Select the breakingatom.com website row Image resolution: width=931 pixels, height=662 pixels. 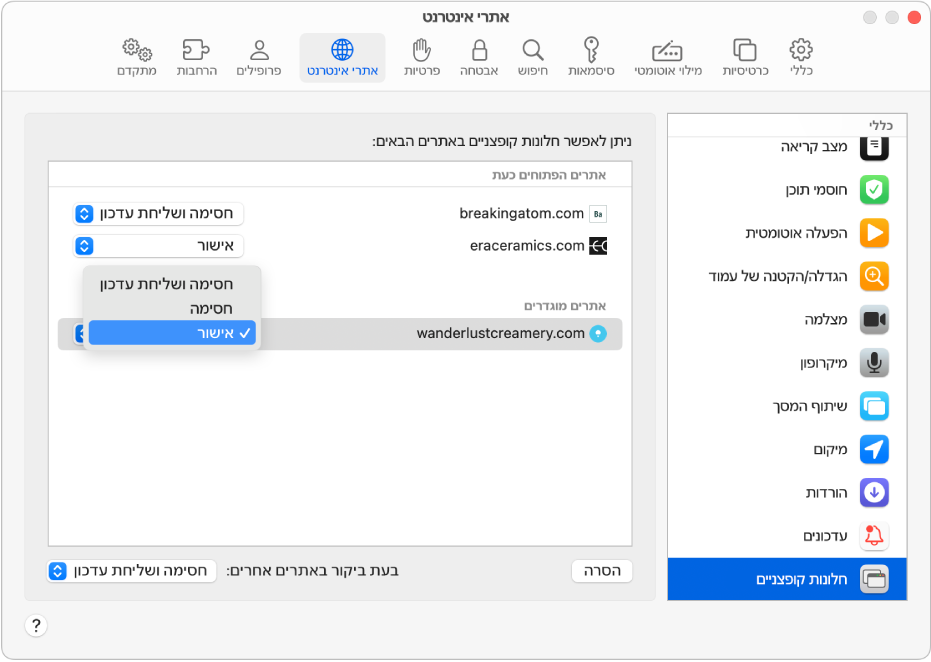click(x=340, y=214)
